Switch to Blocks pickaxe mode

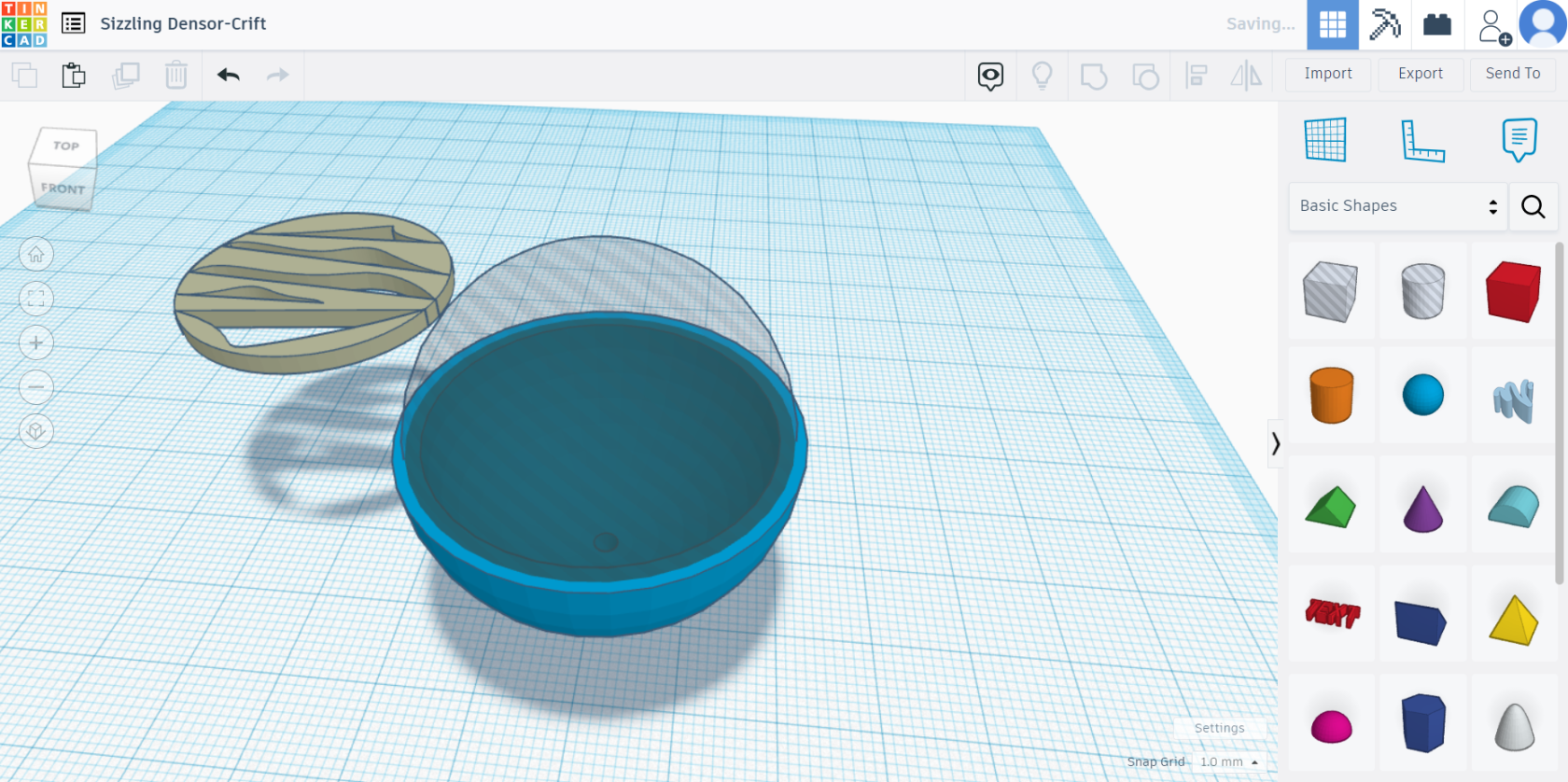tap(1385, 24)
